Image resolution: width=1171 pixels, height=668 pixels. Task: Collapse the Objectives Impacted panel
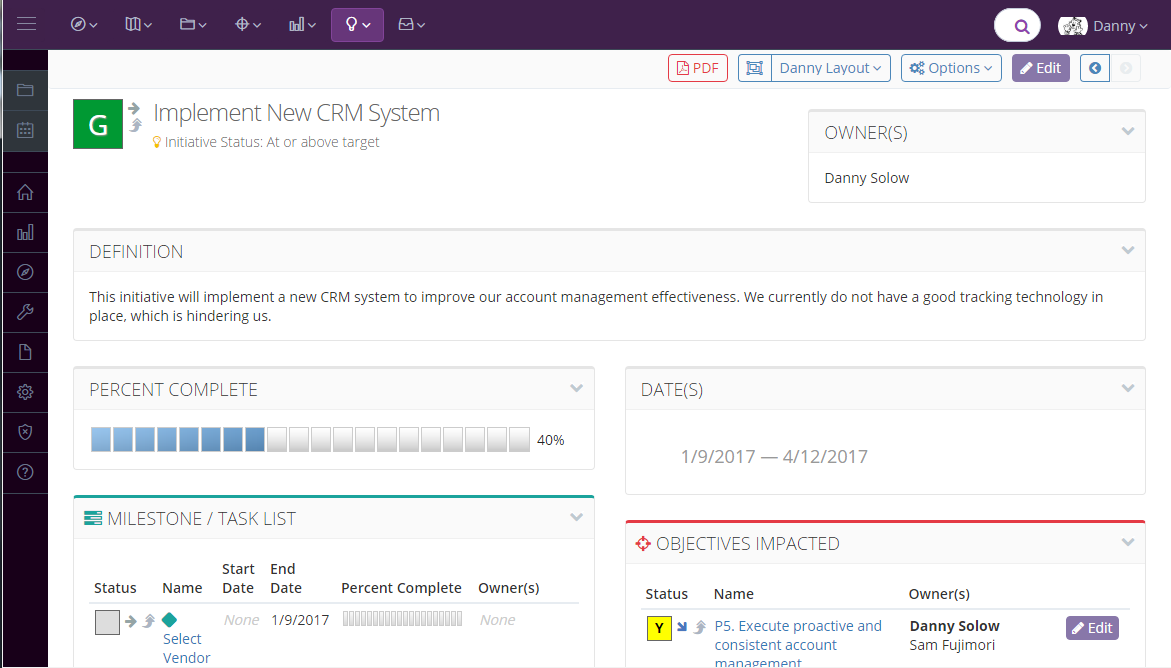point(1128,543)
